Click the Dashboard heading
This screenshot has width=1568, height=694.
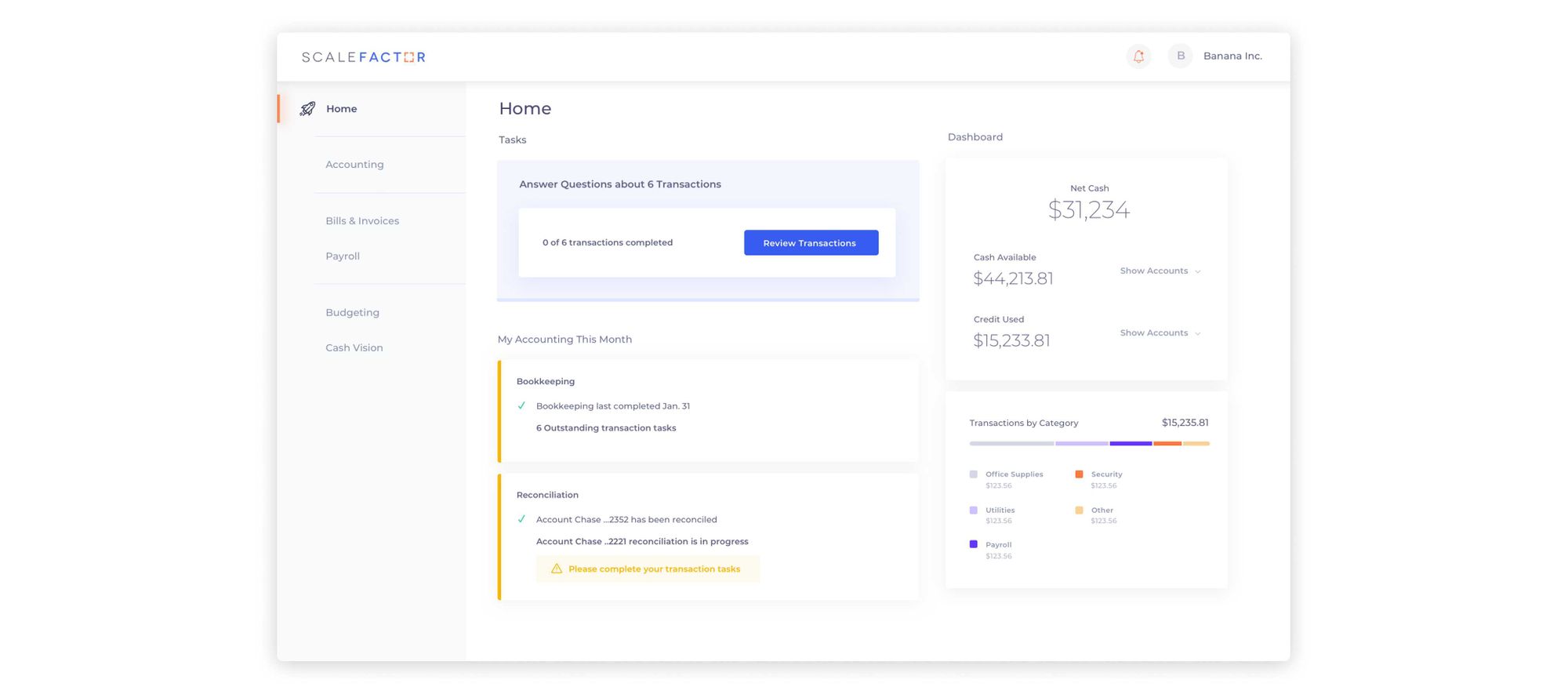coord(975,137)
